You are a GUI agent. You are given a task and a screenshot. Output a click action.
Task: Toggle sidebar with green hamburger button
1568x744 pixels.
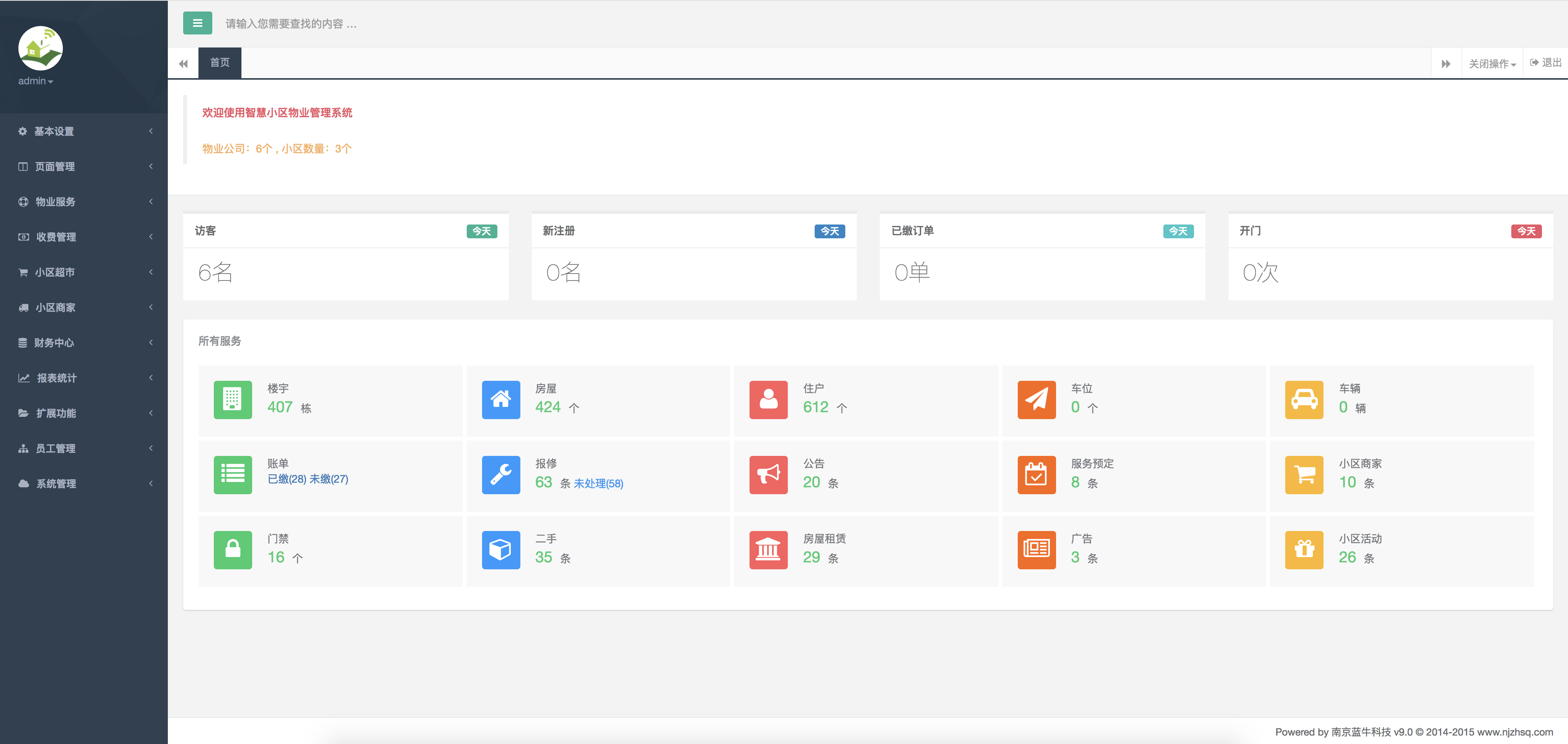[x=197, y=23]
